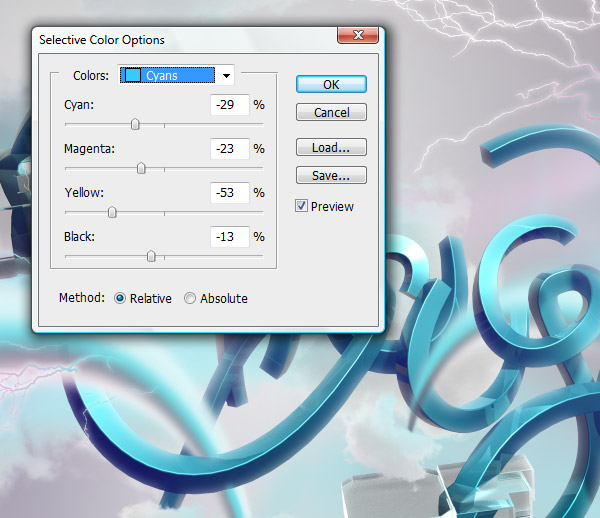The height and width of the screenshot is (518, 600).
Task: Open the Colors dropdown arrow
Action: pyautogui.click(x=226, y=75)
